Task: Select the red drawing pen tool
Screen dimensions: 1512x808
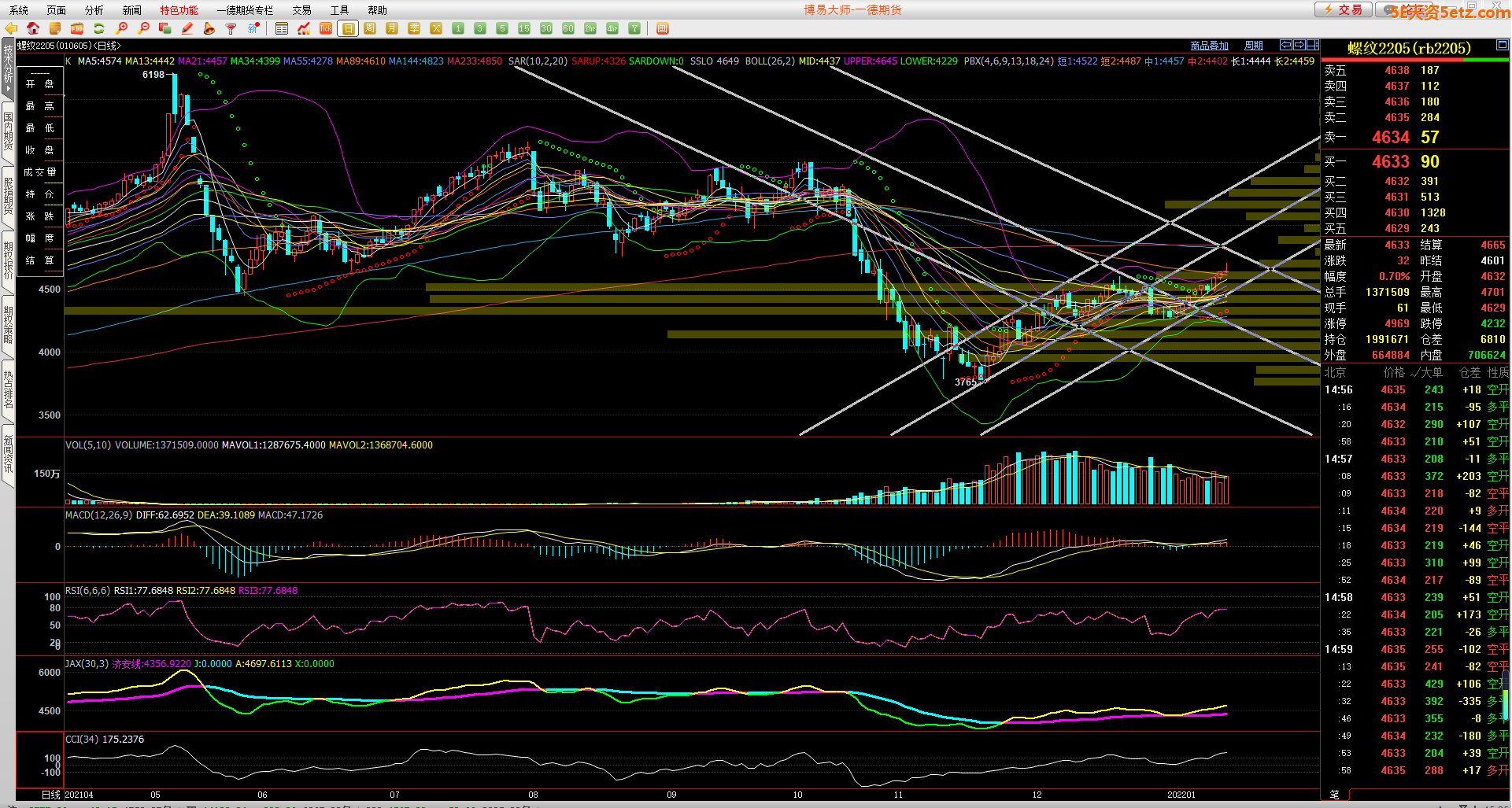Action: [x=187, y=28]
